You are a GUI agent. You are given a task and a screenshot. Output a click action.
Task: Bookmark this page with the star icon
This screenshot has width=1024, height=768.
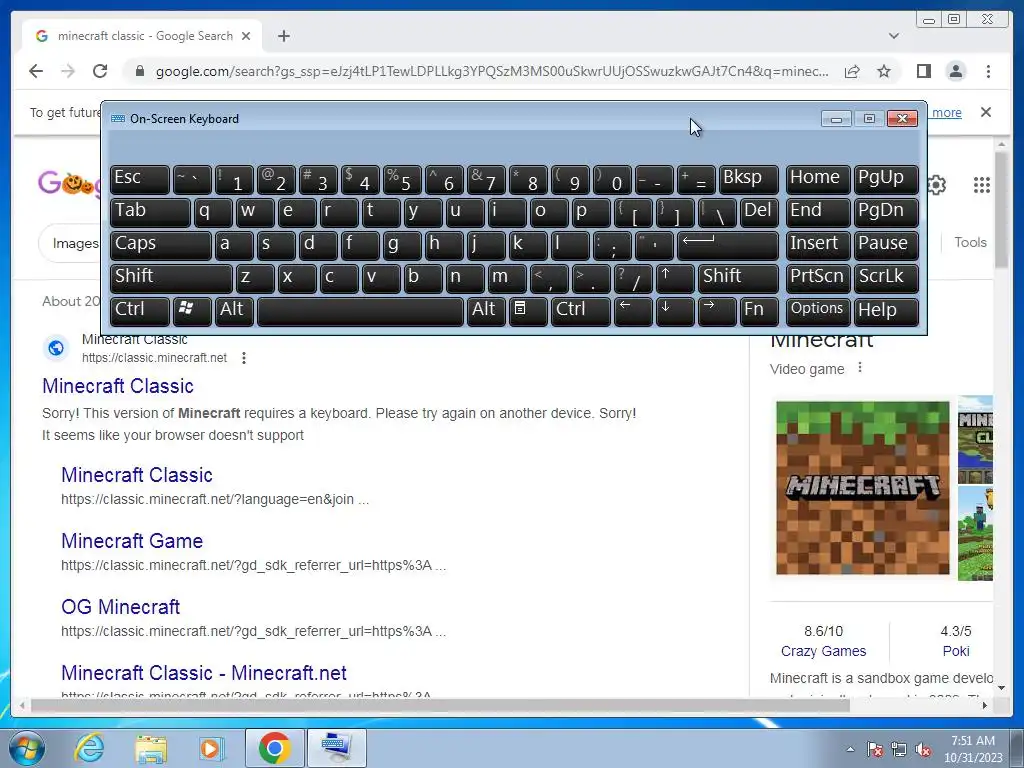tap(884, 71)
